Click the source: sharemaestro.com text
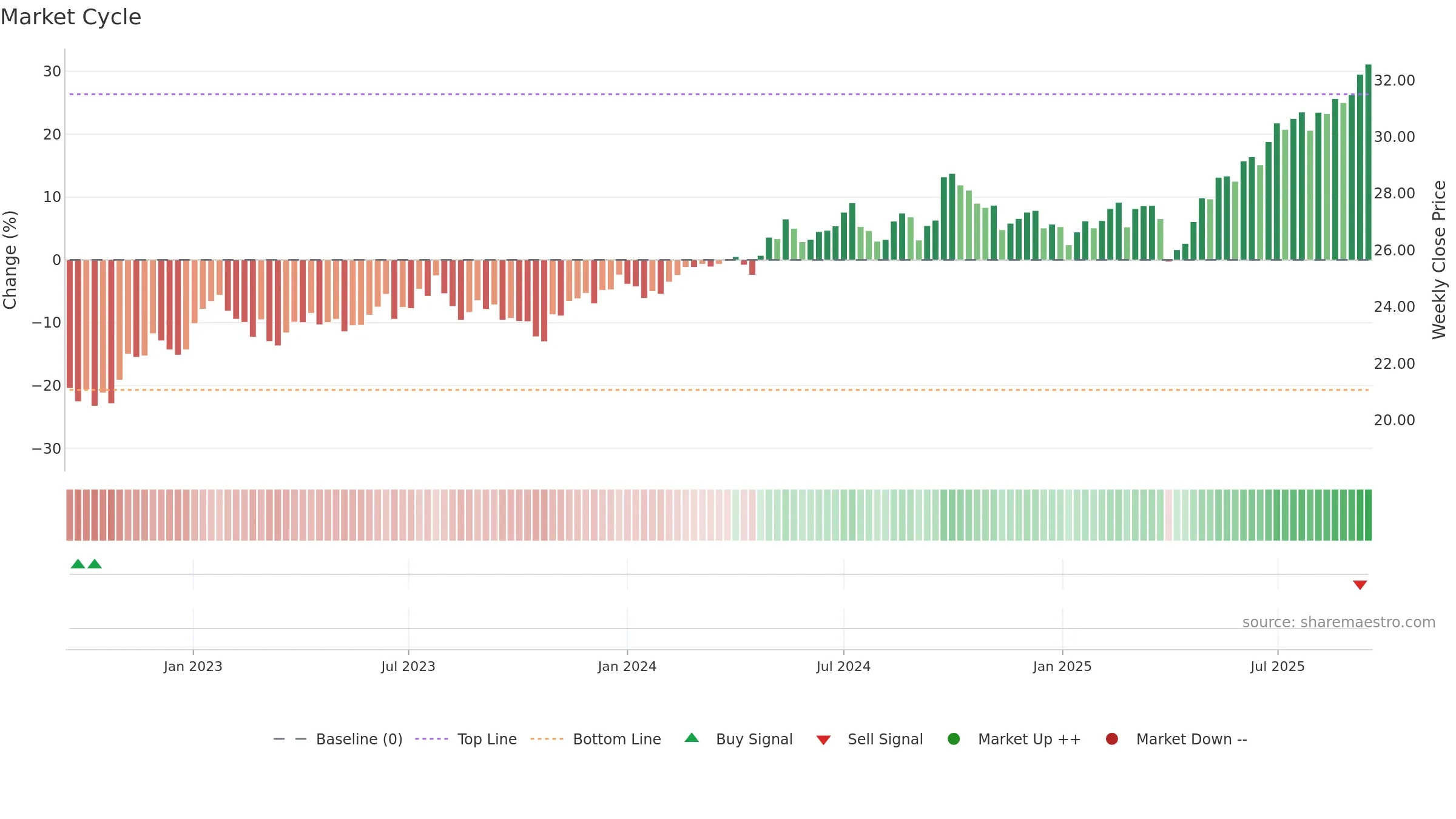This screenshot has height=819, width=1456. pyautogui.click(x=1339, y=622)
